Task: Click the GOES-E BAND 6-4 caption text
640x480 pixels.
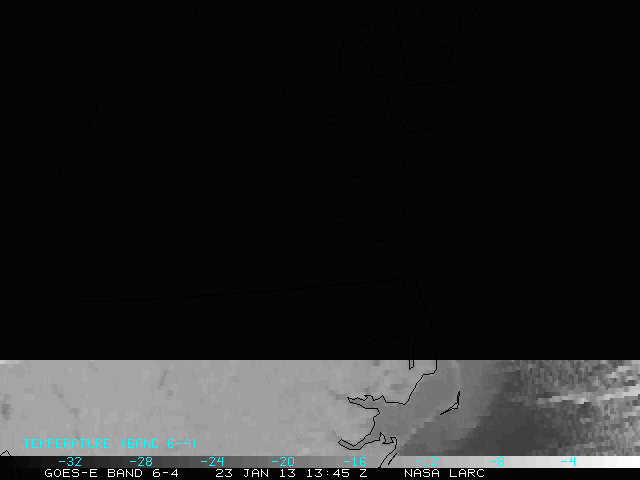Action: 111,473
